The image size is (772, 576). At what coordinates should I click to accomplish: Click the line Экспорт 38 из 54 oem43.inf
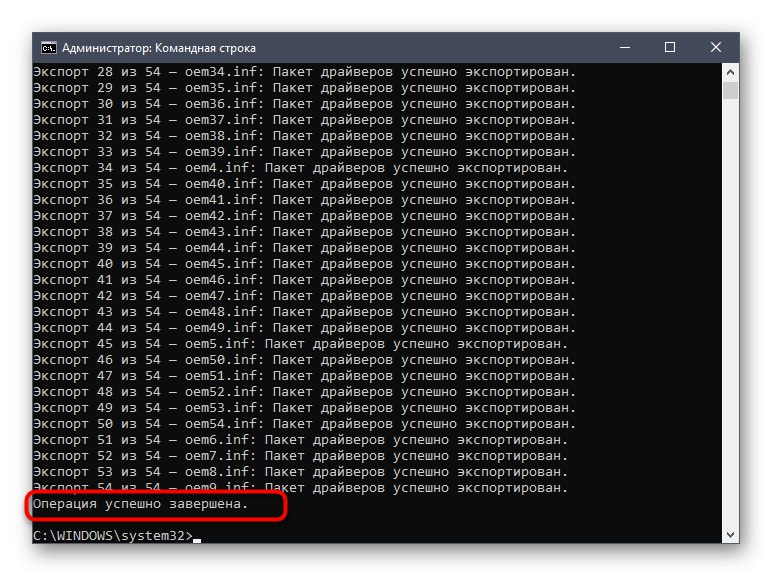(x=304, y=232)
